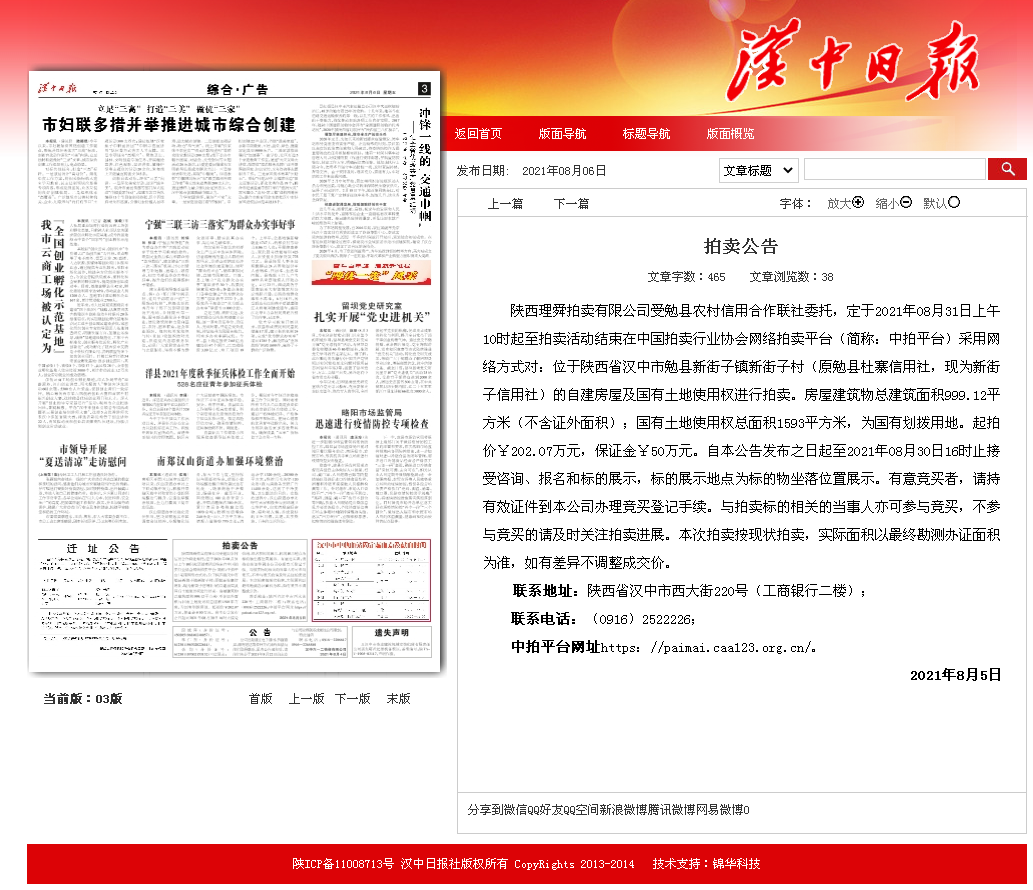This screenshot has height=890, width=1033.
Task: Open the article 洋县2021年度秋季征兵体检工作全面开始
Action: [x=220, y=374]
